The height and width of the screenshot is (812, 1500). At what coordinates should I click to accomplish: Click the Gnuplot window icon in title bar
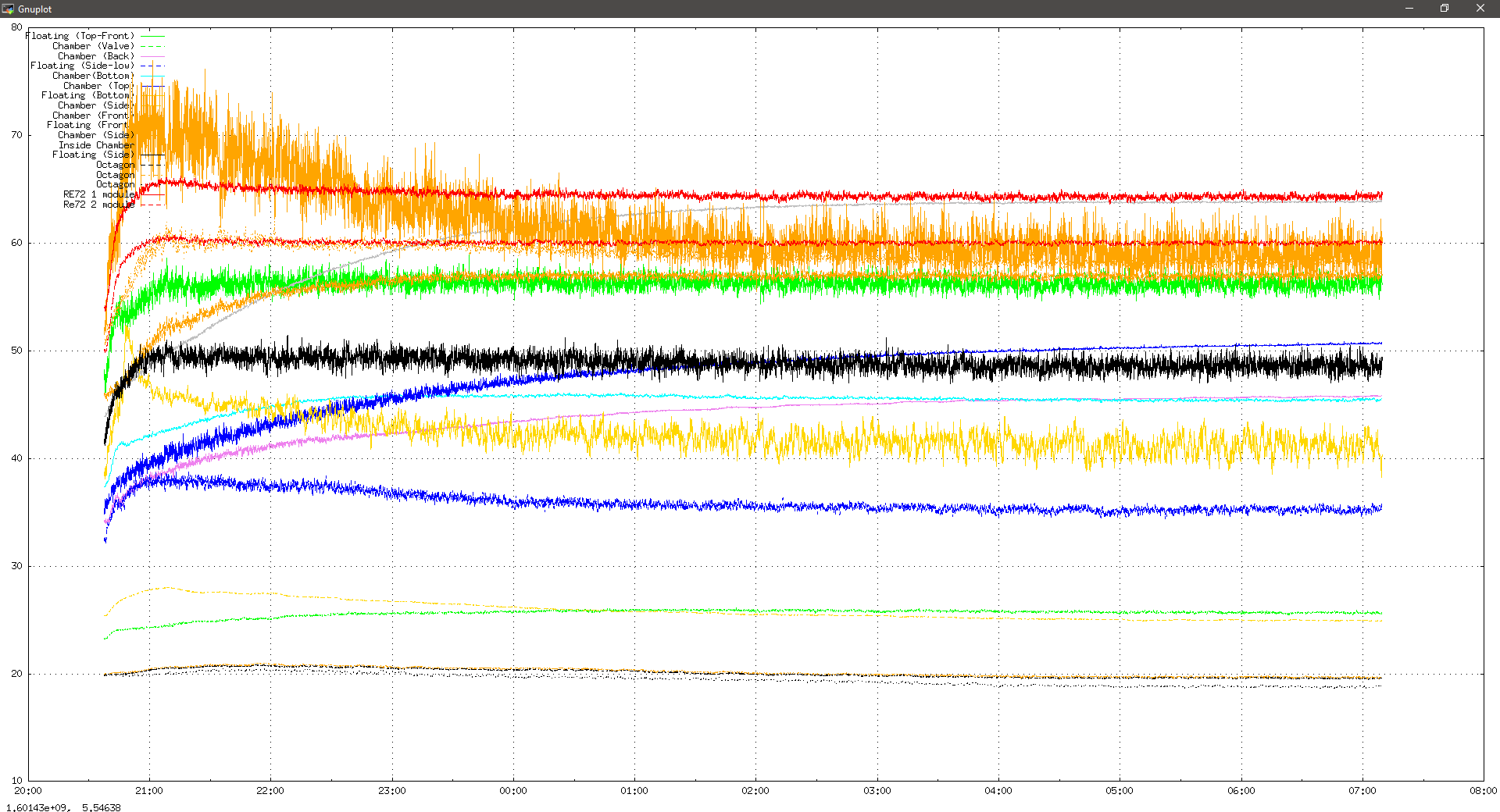point(8,9)
